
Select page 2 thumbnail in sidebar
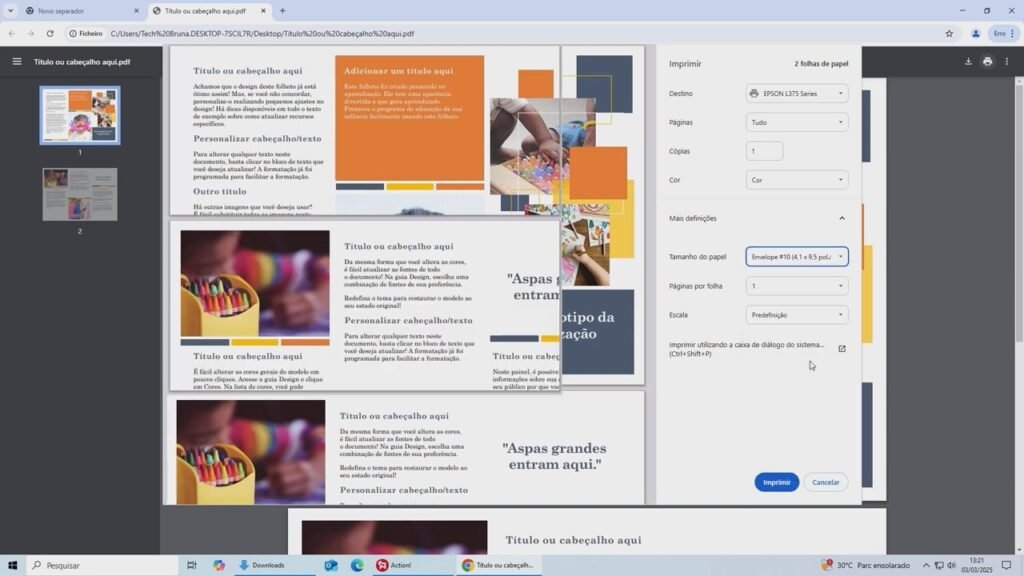pos(80,194)
